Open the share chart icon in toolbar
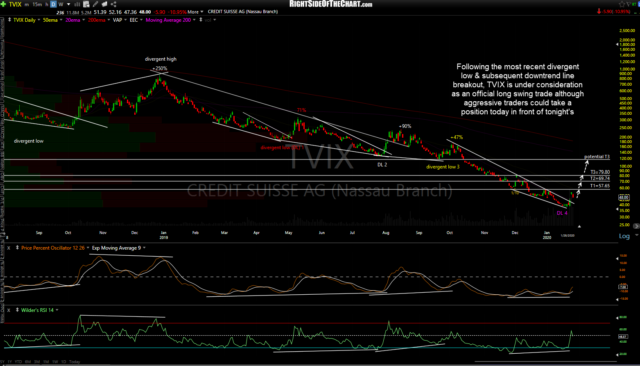The image size is (640, 366). (113, 4)
